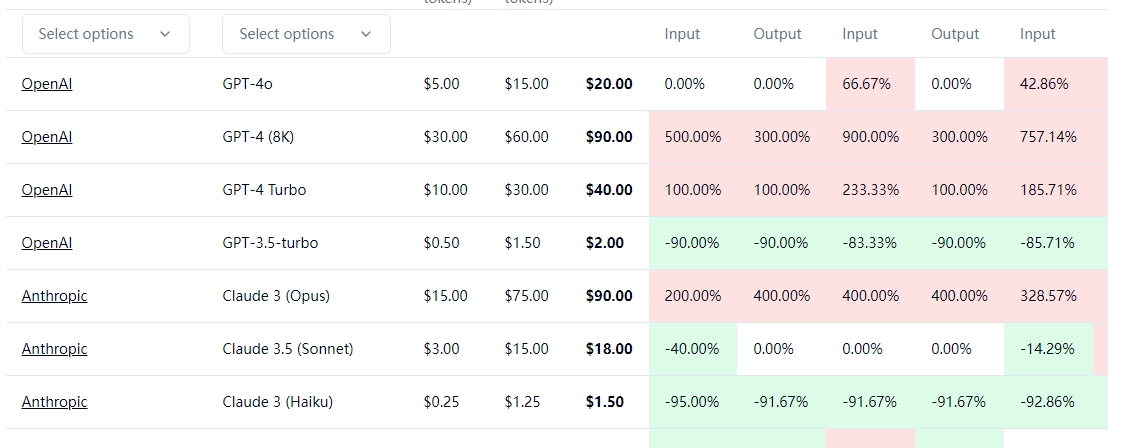The height and width of the screenshot is (448, 1128).
Task: Follow the Anthropic link in Claude 3 (Haiku) row
Action: [54, 402]
